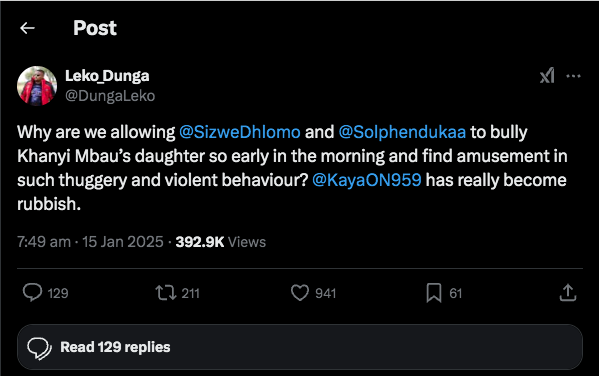Open the Leko_Dunga display name
This screenshot has height=376, width=599.
coord(107,76)
